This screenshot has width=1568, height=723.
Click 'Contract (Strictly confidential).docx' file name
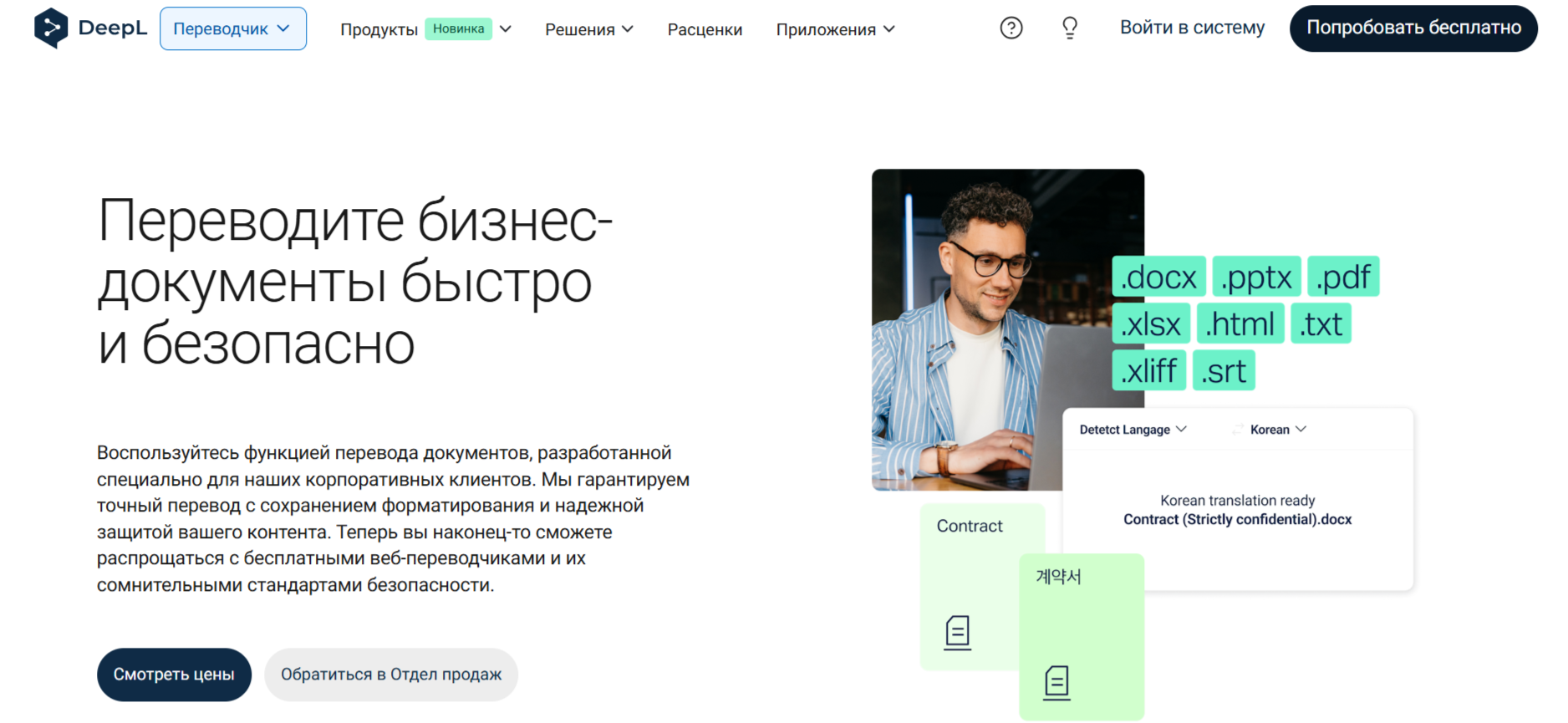click(x=1238, y=520)
